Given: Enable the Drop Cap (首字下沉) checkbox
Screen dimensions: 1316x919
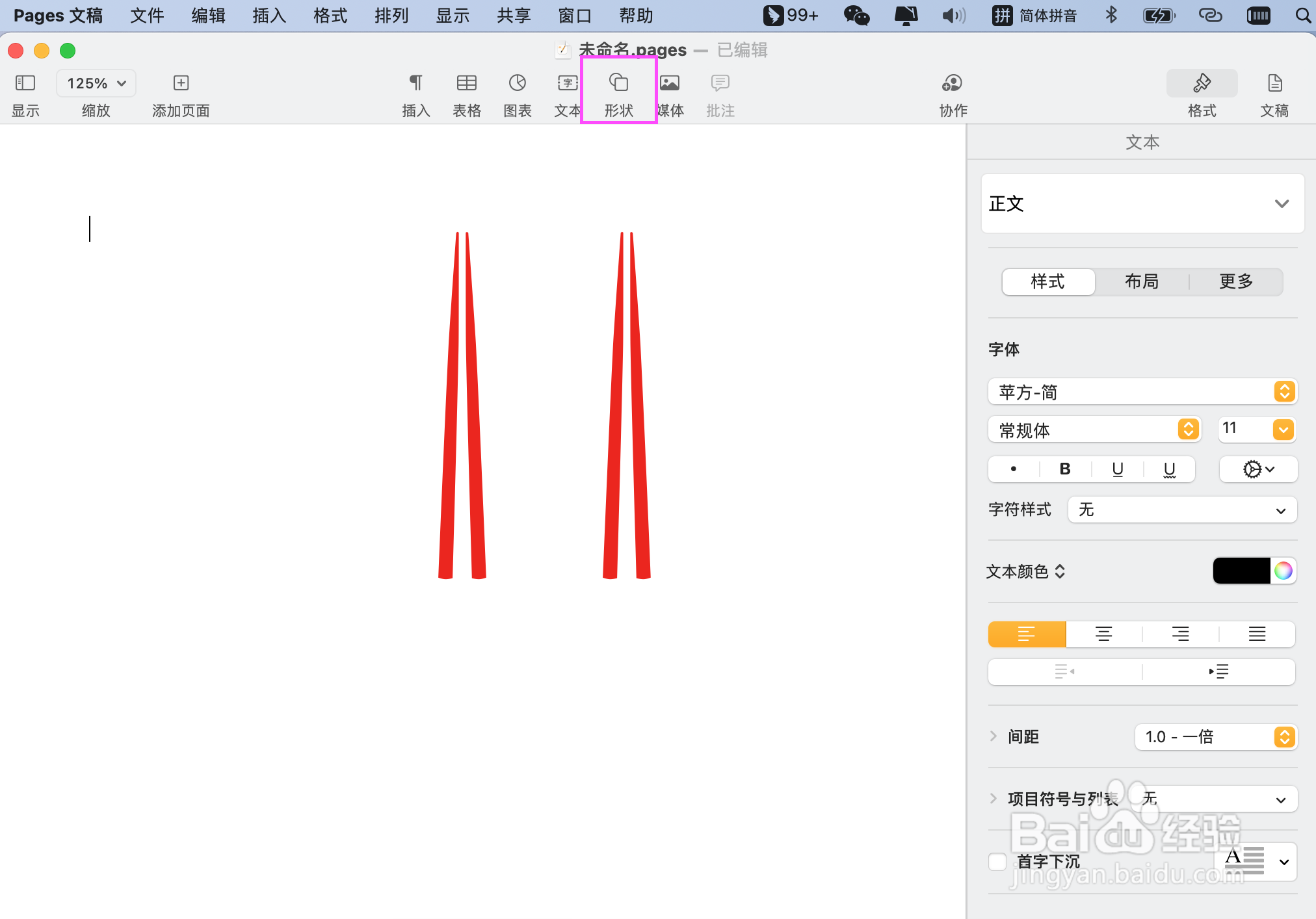Looking at the screenshot, I should (x=997, y=862).
